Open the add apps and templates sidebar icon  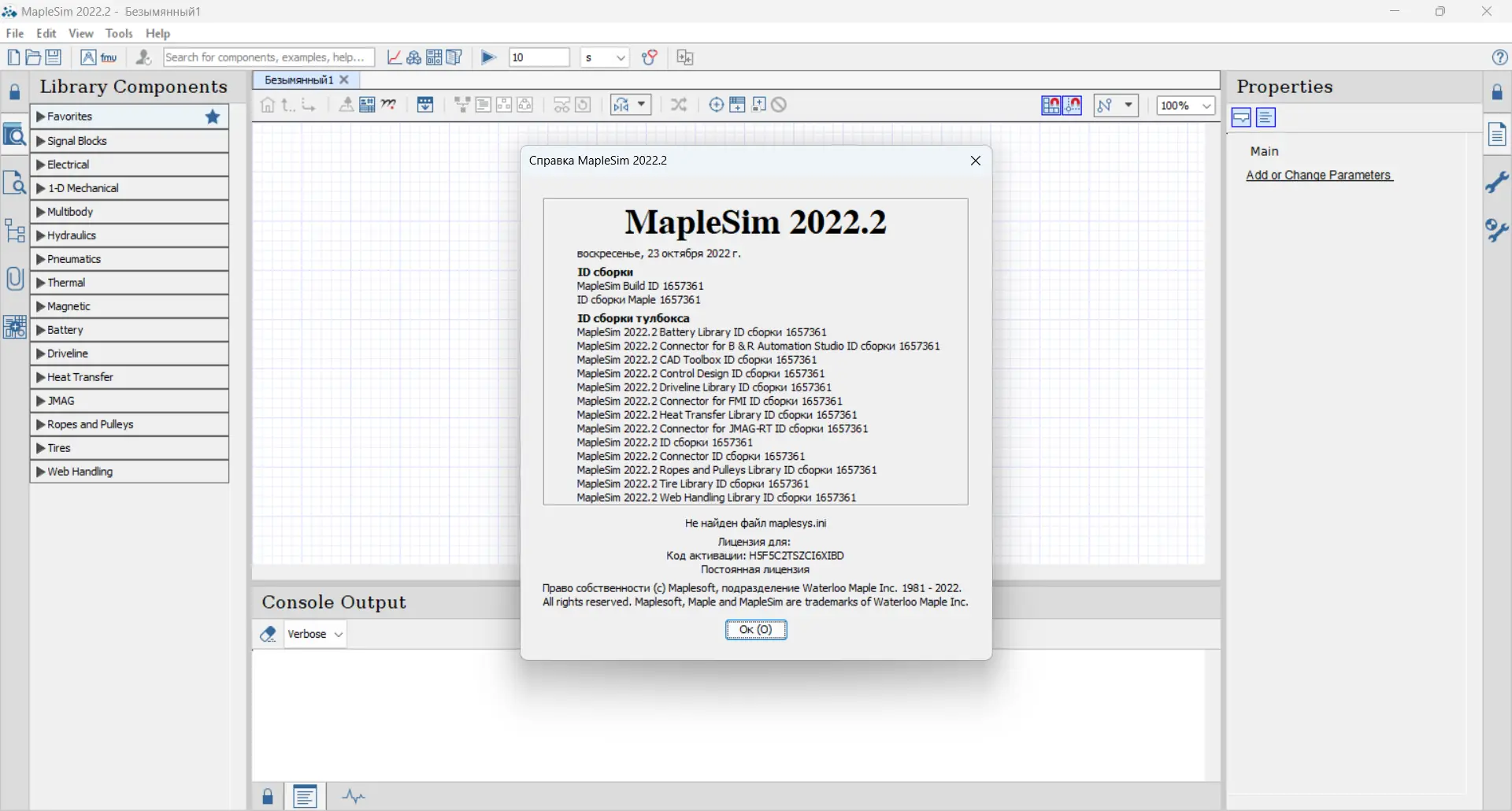[15, 327]
